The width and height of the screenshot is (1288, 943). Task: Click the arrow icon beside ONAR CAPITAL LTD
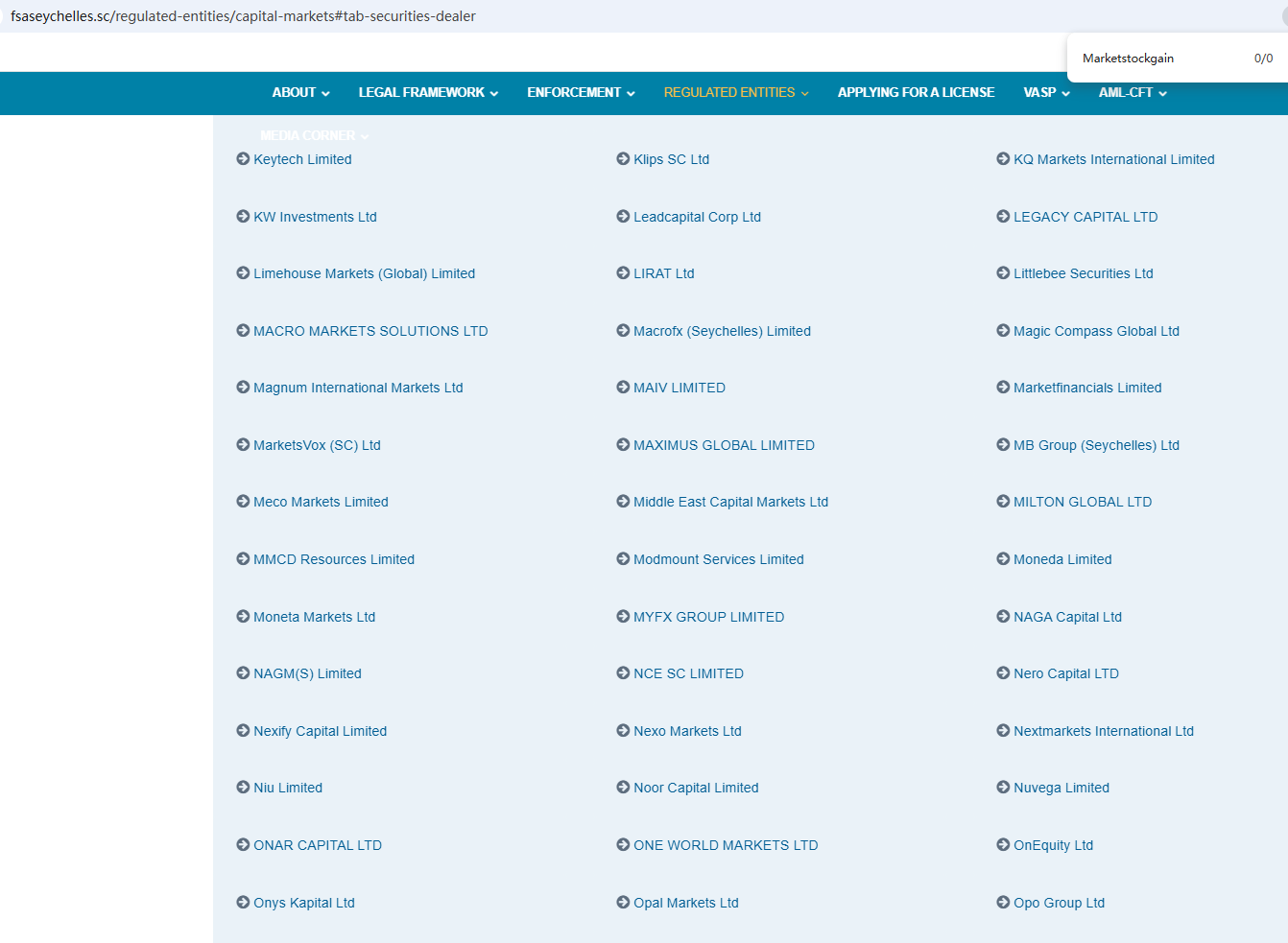point(243,845)
